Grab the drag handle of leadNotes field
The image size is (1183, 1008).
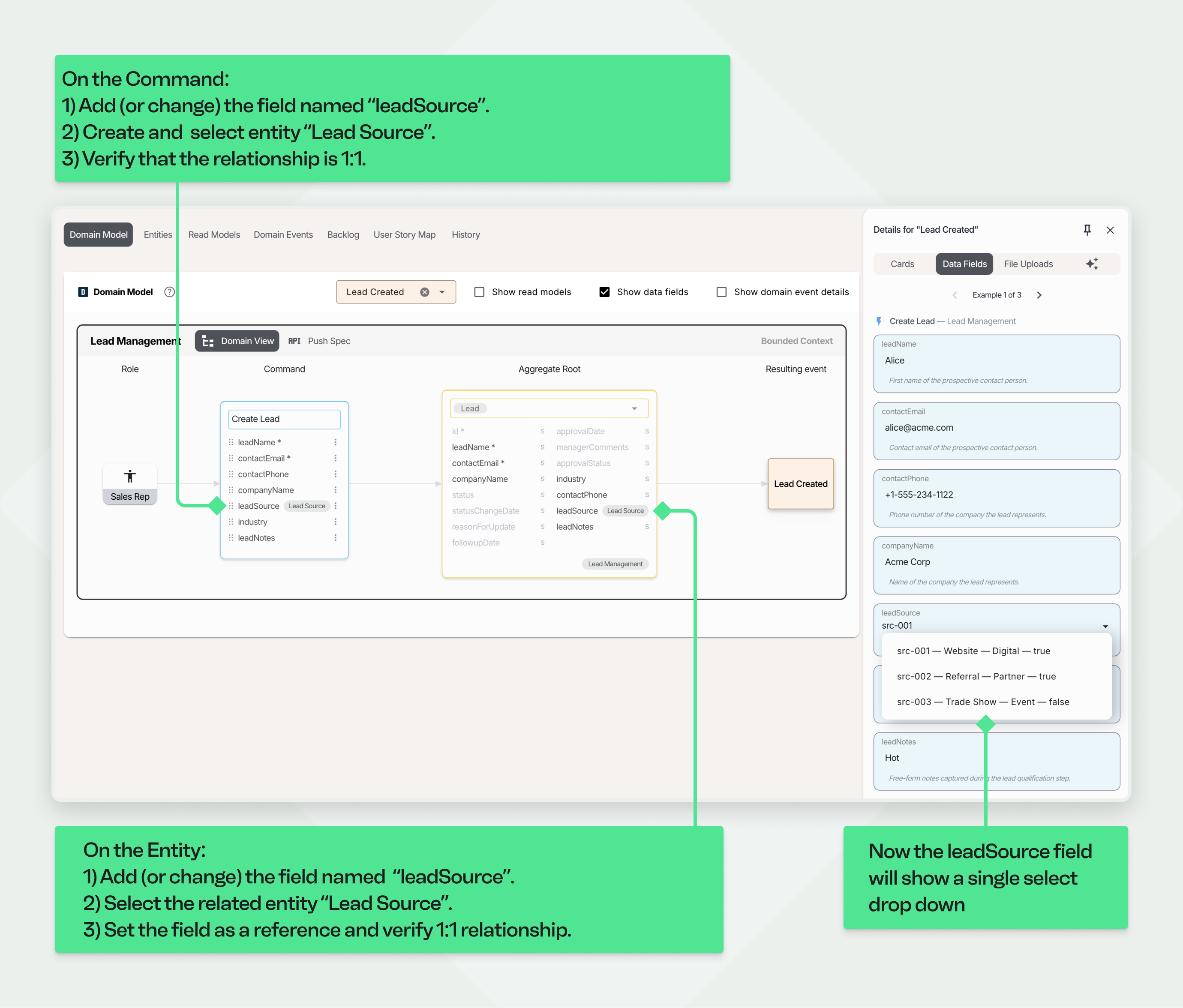pos(231,538)
